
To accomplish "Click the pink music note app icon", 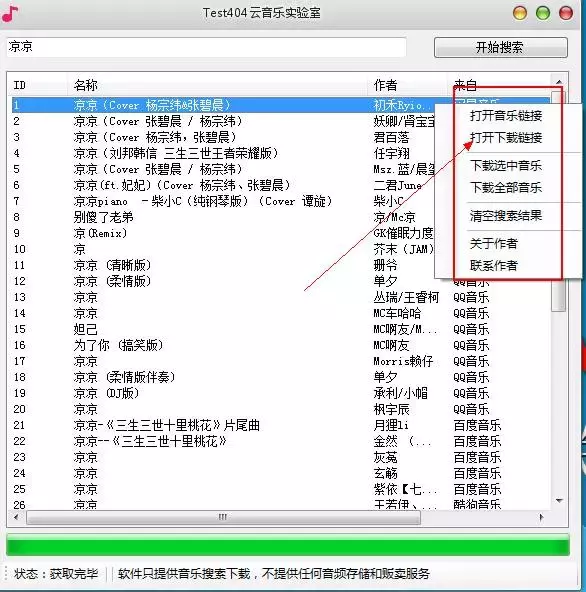I will click(9, 13).
